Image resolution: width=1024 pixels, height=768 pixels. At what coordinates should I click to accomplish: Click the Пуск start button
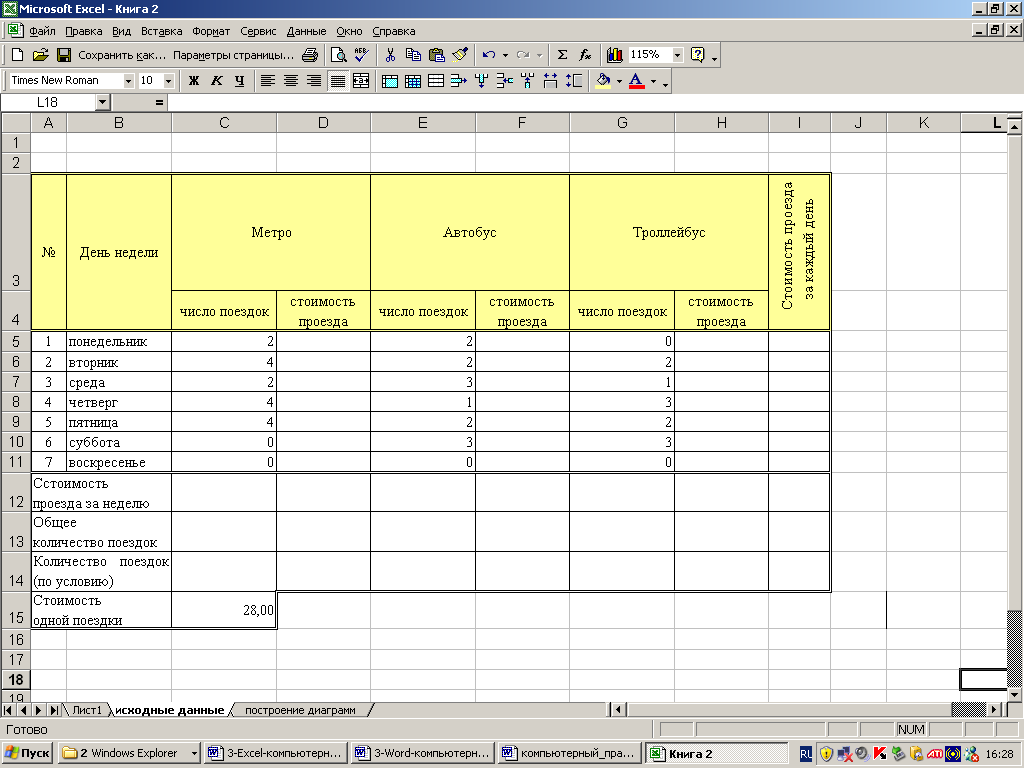pos(27,754)
